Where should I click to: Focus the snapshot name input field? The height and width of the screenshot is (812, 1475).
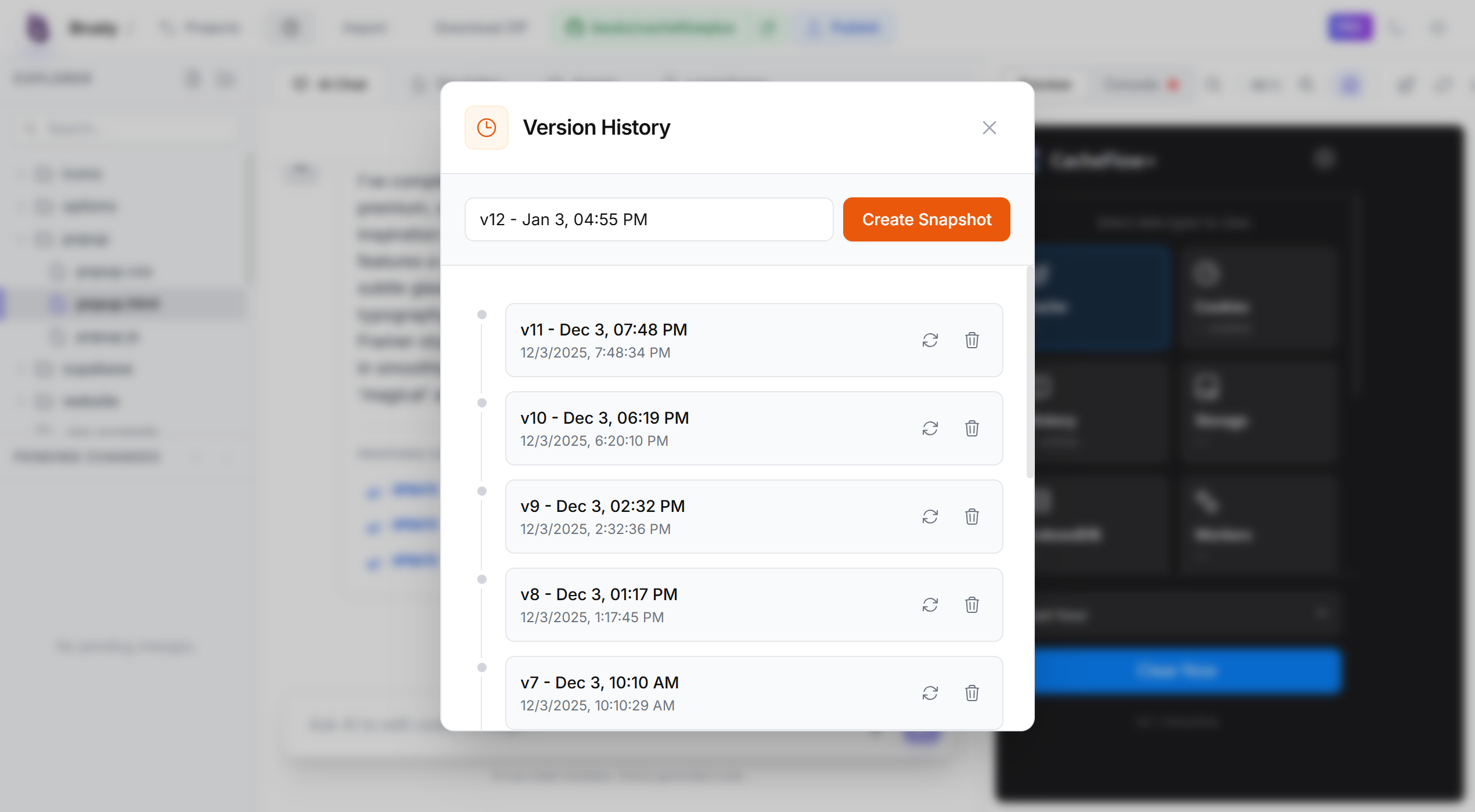tap(648, 219)
